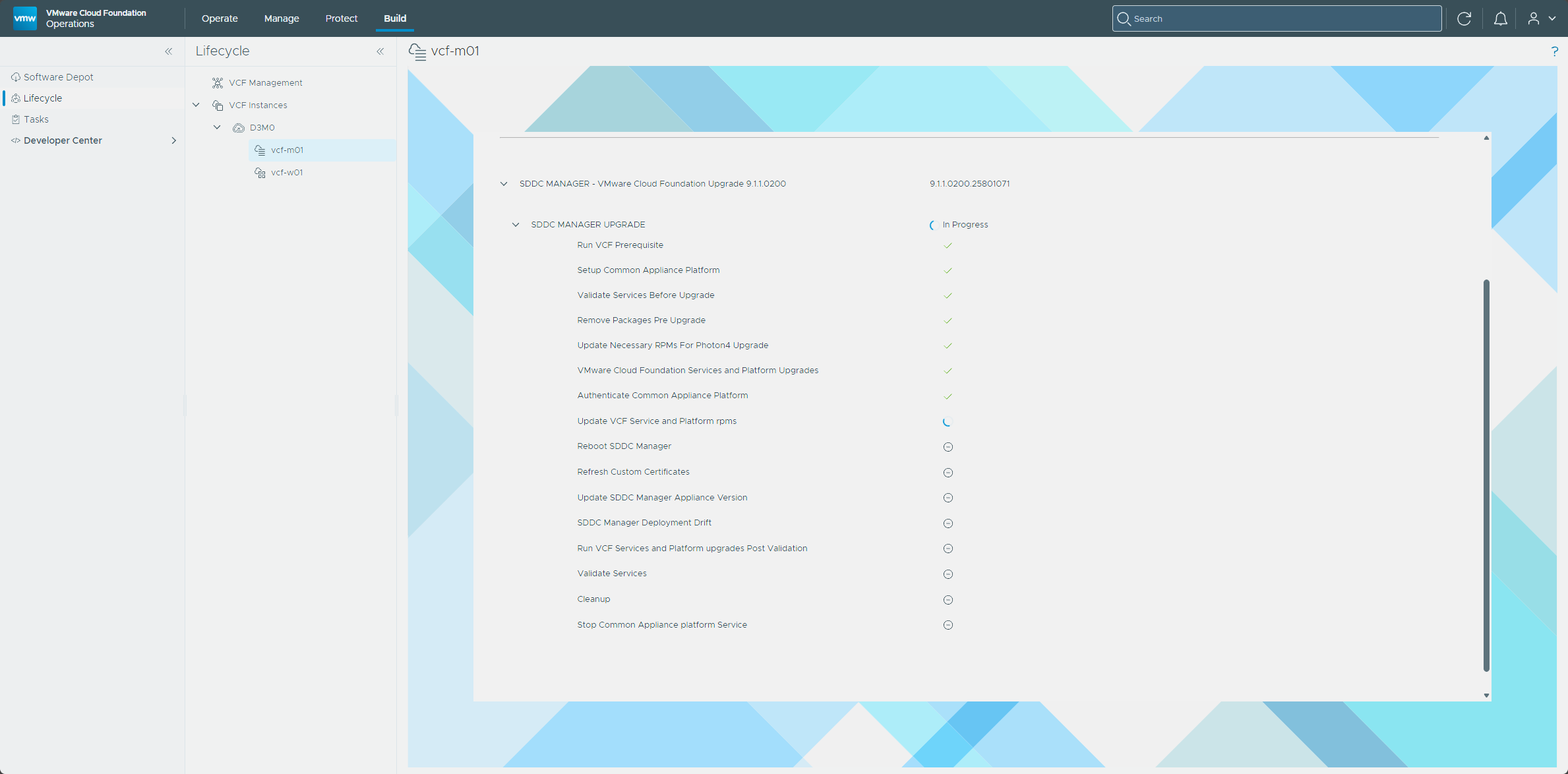The image size is (1568, 774).
Task: Collapse the SDDC MANAGER upgrade bundle row
Action: pos(504,184)
